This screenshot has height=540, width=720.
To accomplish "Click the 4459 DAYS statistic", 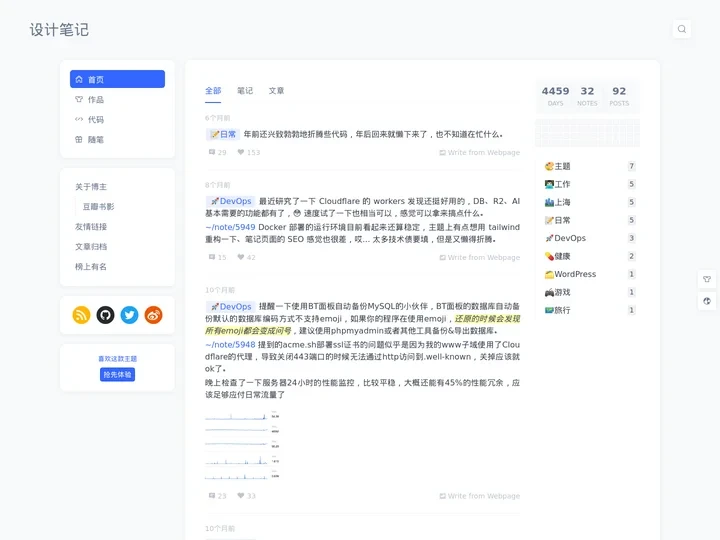I will pos(555,96).
